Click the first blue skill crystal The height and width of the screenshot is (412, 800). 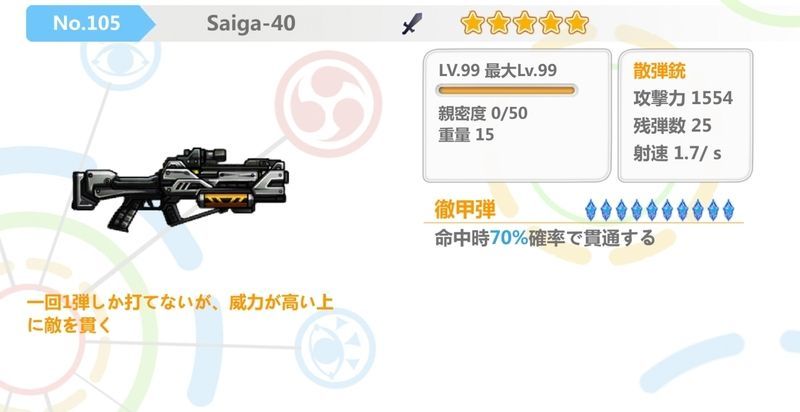590,210
